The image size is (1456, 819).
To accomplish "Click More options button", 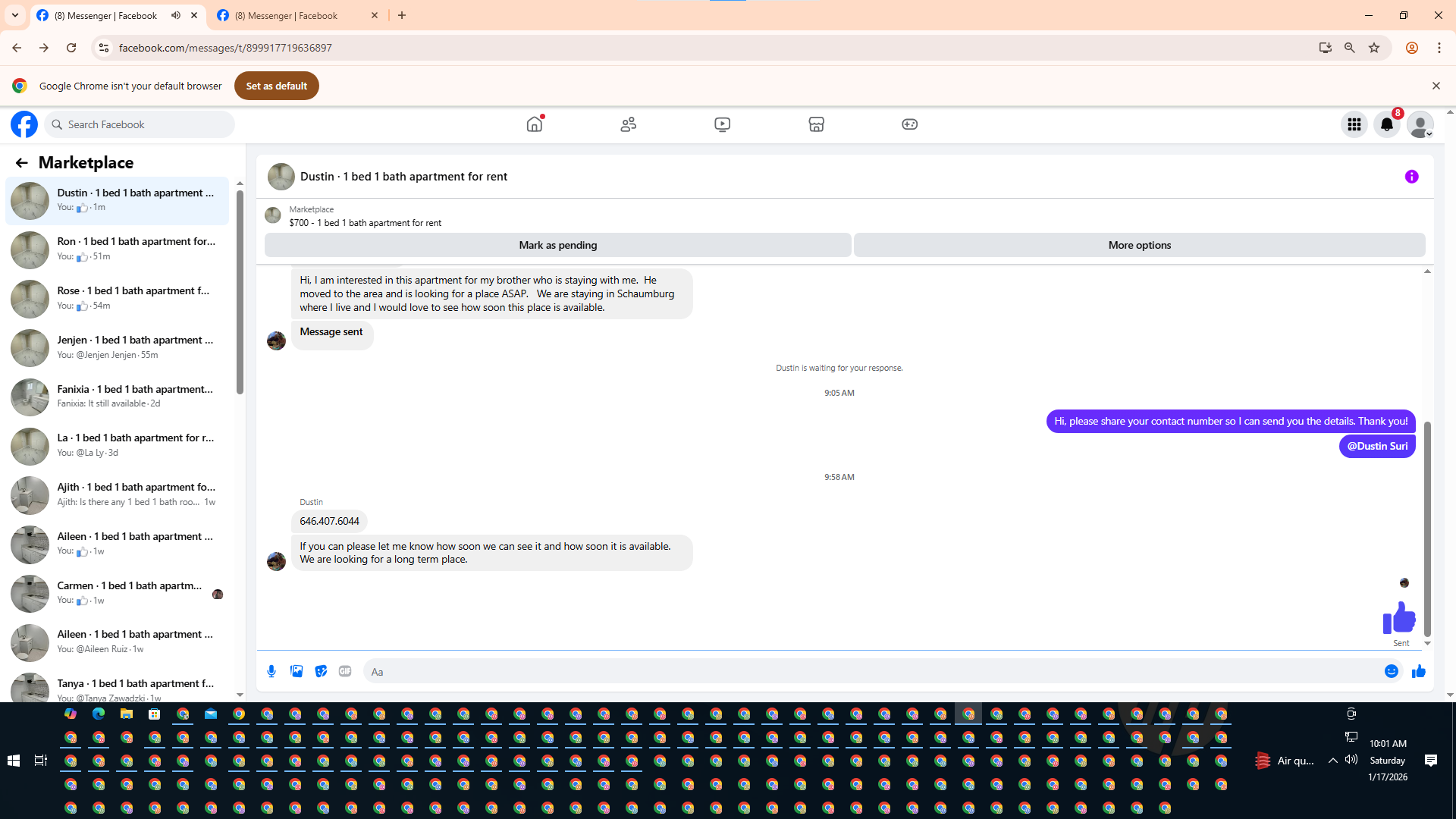I will [x=1139, y=245].
